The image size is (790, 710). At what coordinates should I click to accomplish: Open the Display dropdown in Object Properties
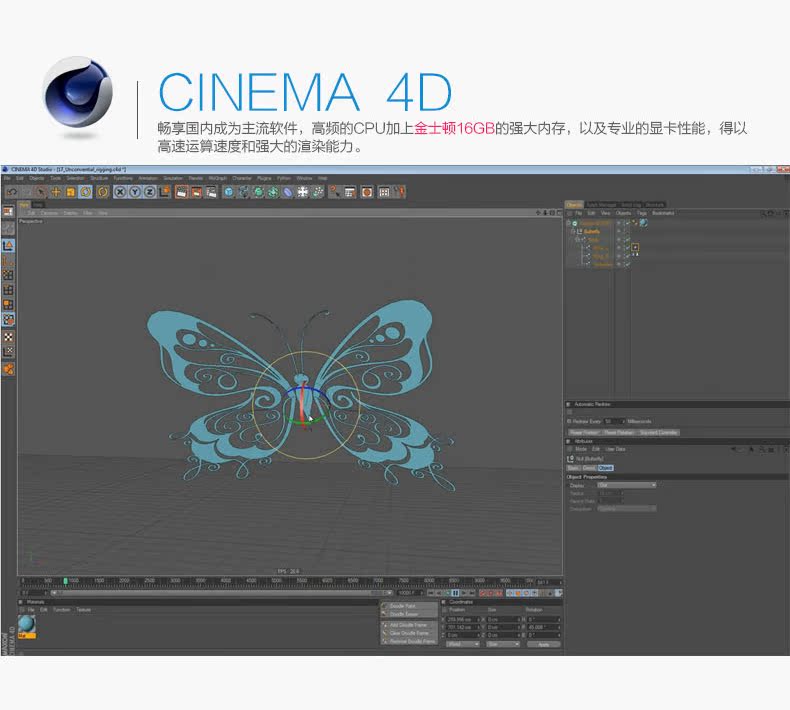(x=627, y=485)
